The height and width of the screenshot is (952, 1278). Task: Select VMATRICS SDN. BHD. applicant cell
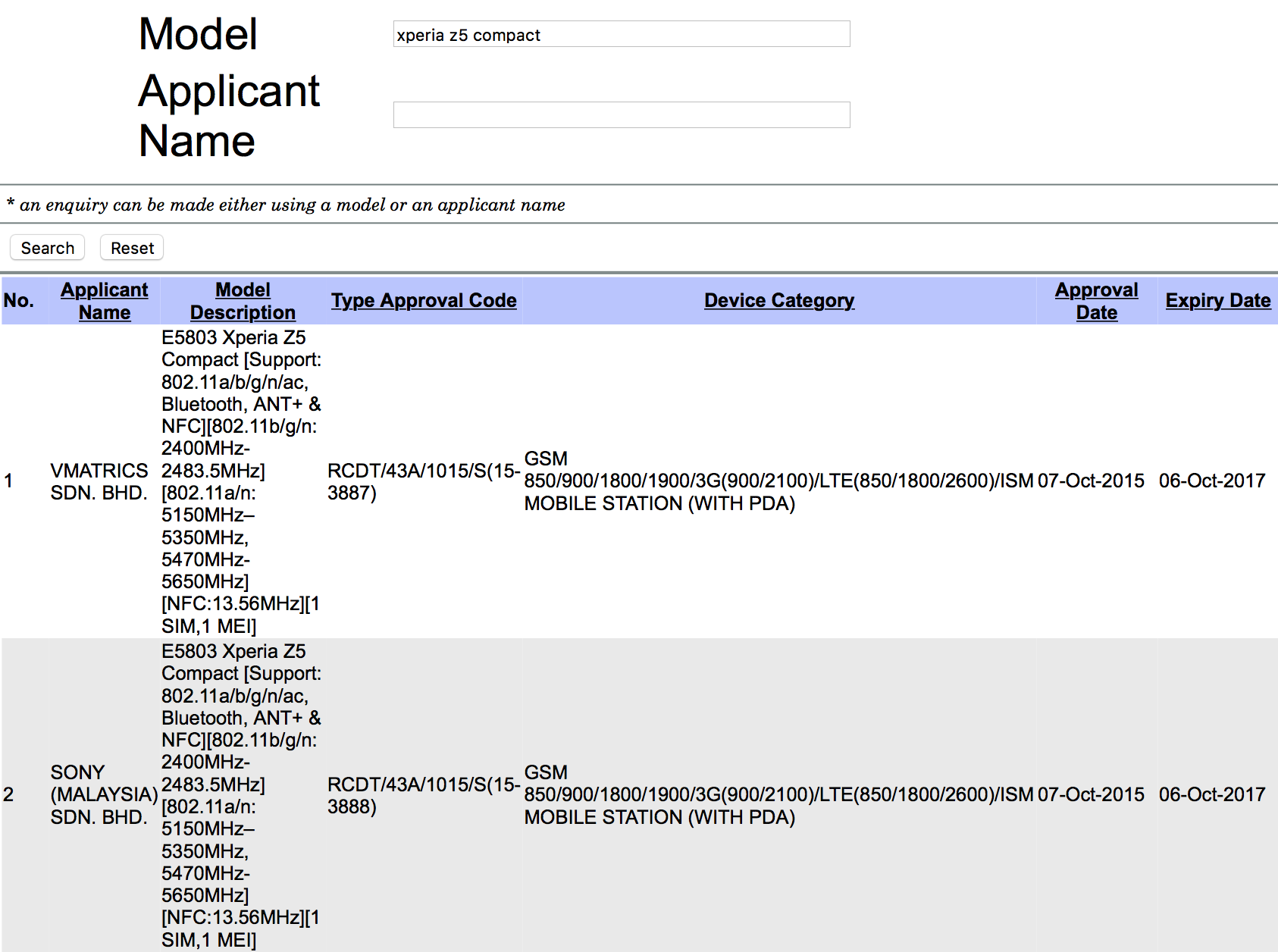click(99, 481)
